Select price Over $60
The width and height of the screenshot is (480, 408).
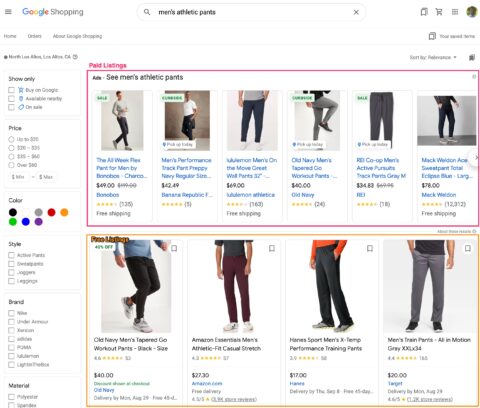(11, 165)
